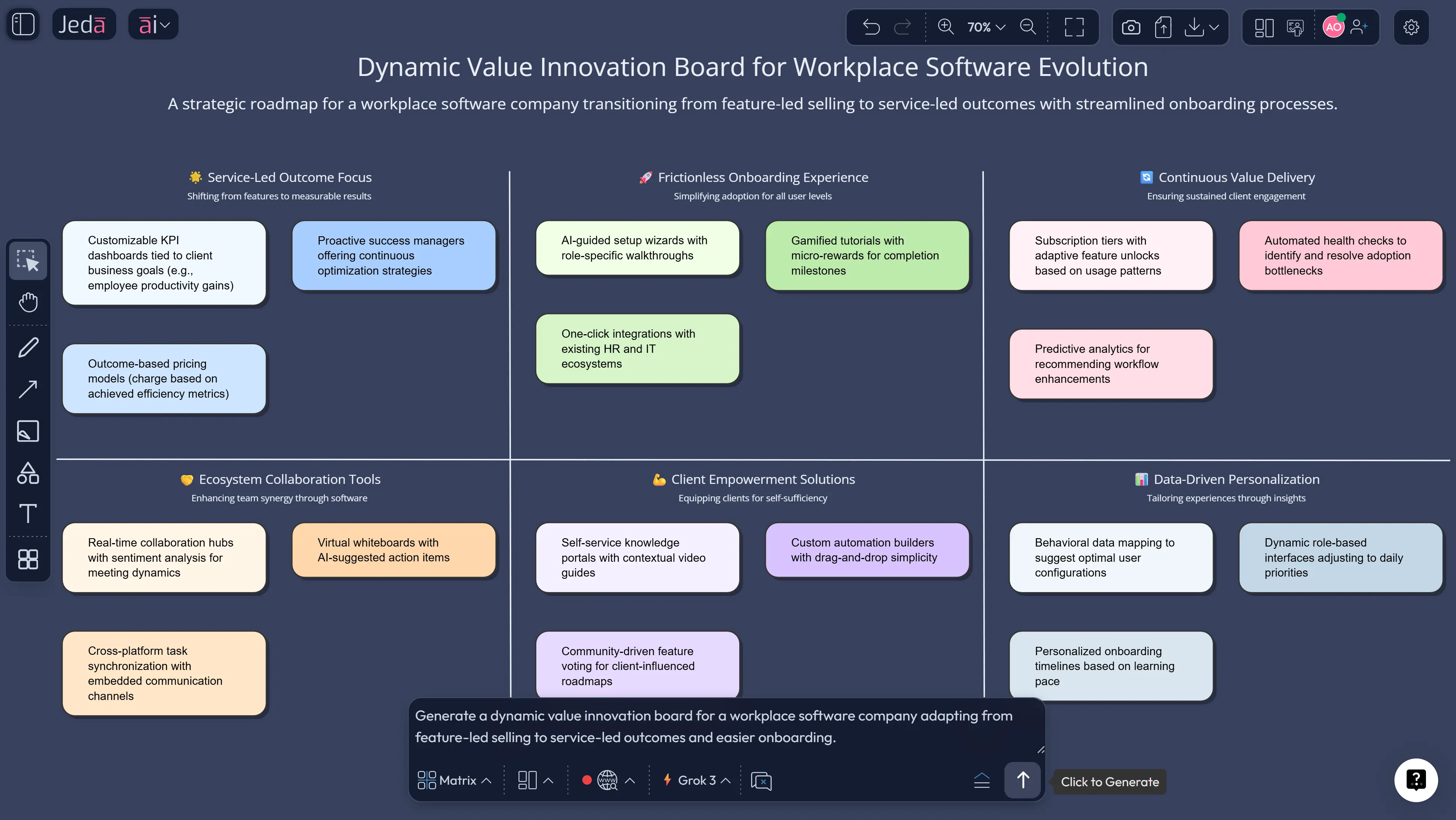Clear the chat with the dismiss icon
The image size is (1456, 820).
tap(761, 781)
